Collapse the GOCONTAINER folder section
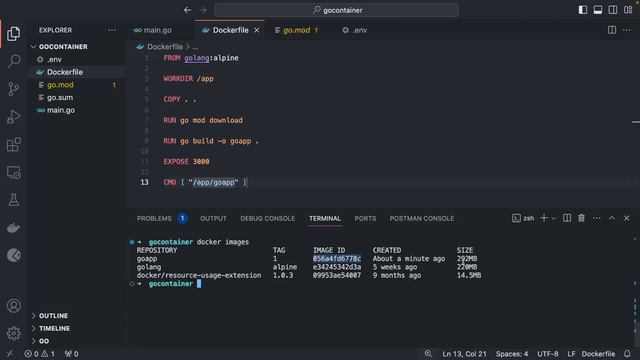 (77, 47)
